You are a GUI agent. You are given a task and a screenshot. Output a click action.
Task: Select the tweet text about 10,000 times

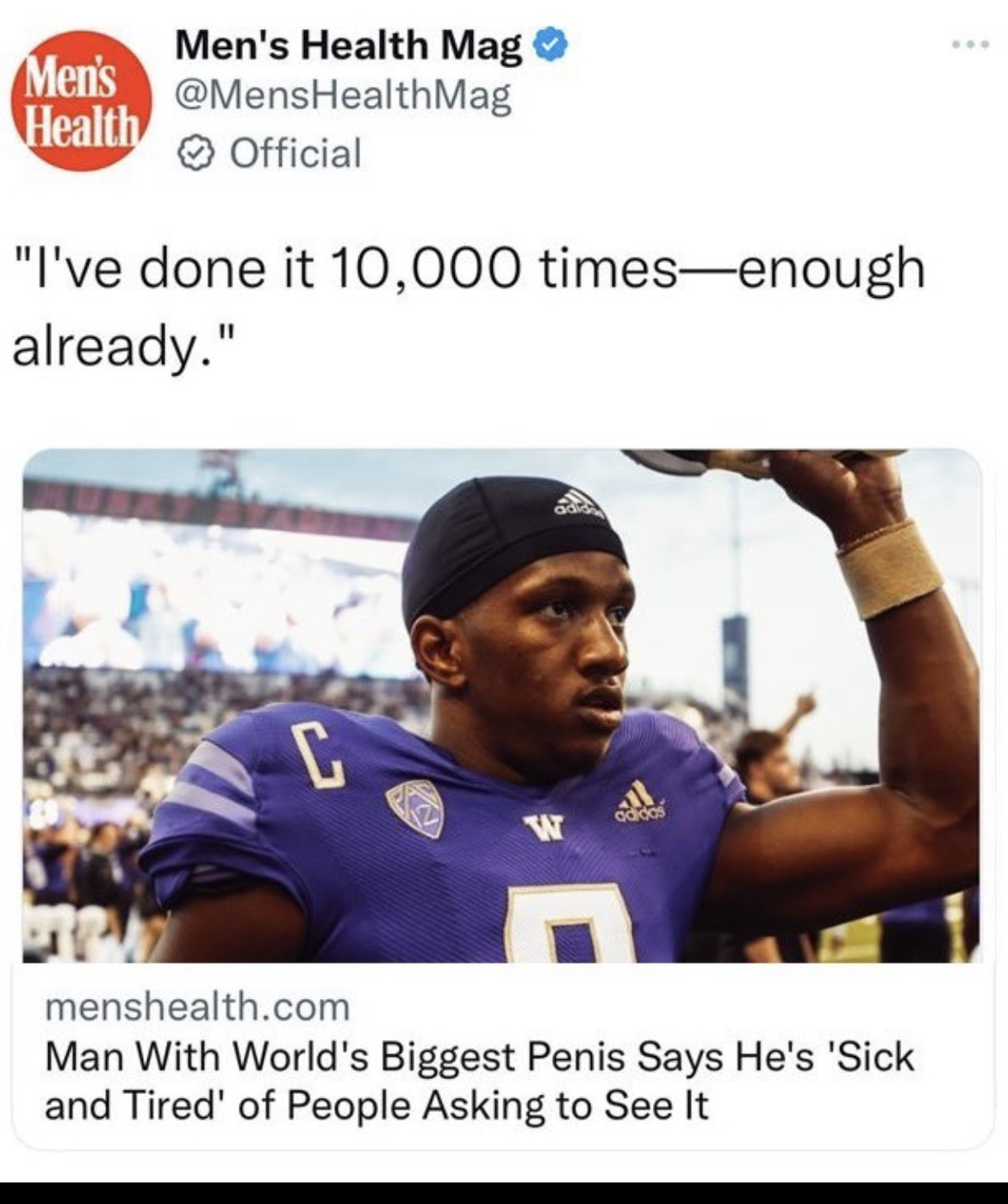pyautogui.click(x=469, y=301)
